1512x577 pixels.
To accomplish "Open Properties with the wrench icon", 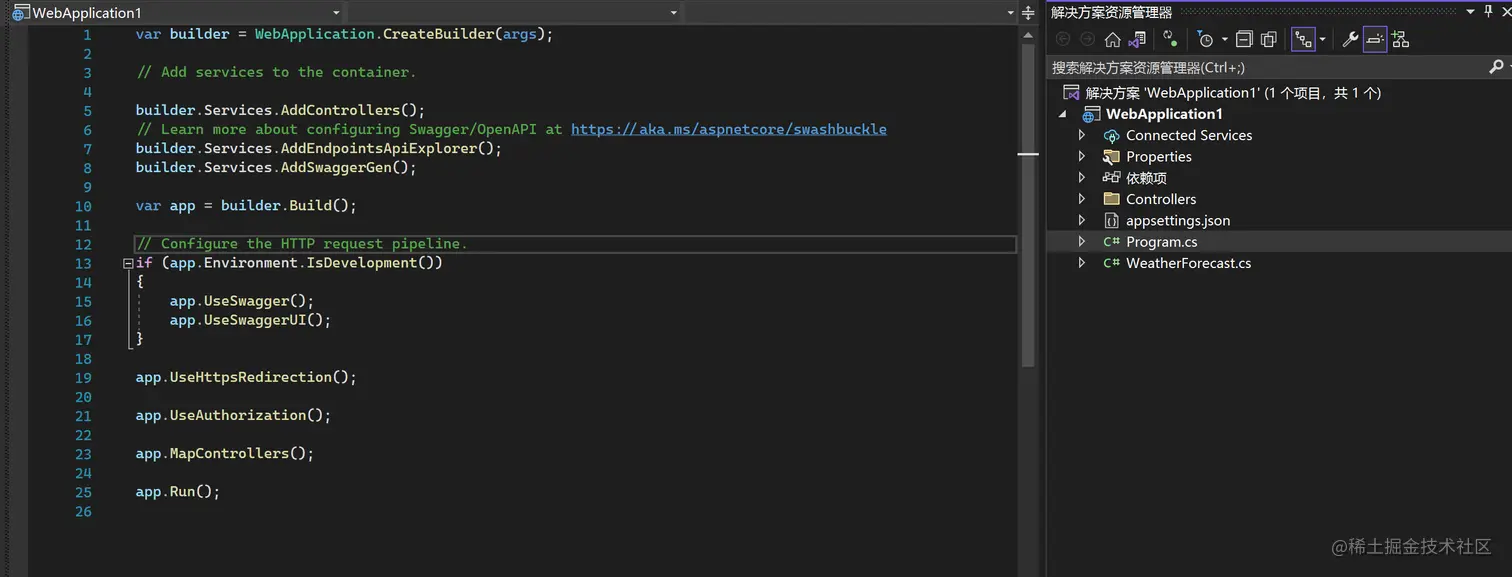I will pos(1350,40).
